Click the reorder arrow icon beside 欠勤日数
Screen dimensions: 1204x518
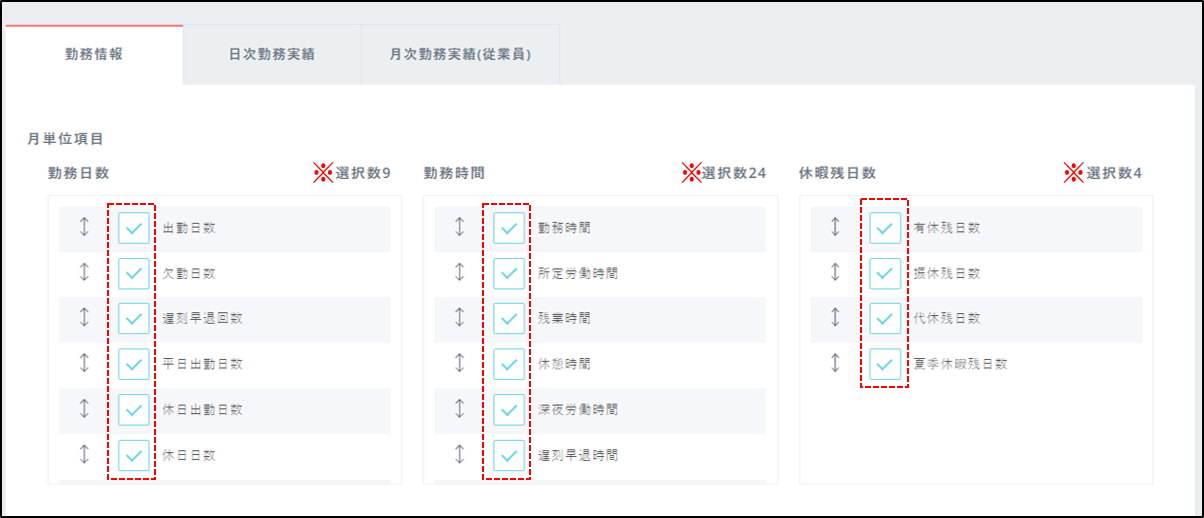click(x=84, y=273)
